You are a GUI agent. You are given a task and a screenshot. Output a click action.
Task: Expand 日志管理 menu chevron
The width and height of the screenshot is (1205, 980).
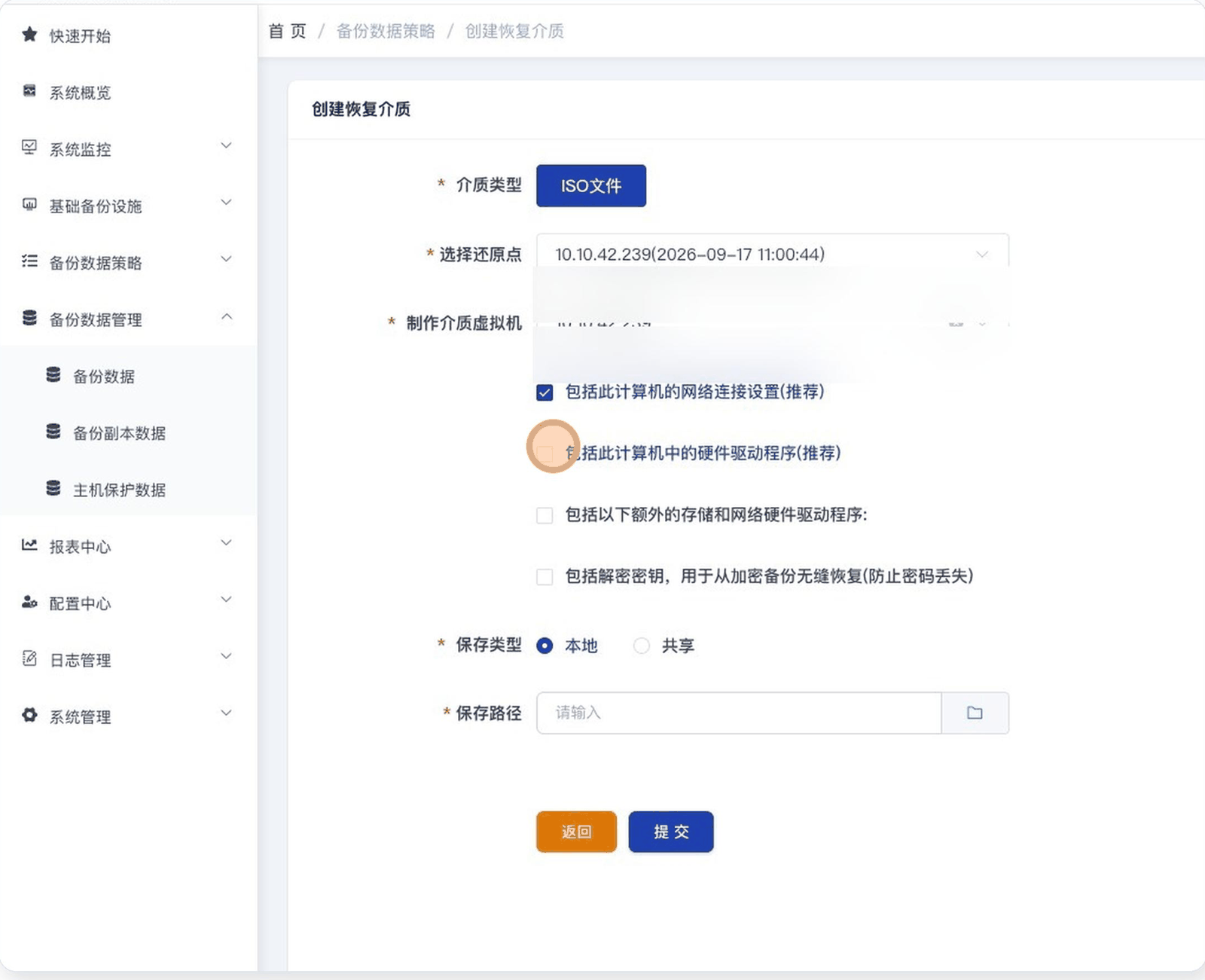226,656
